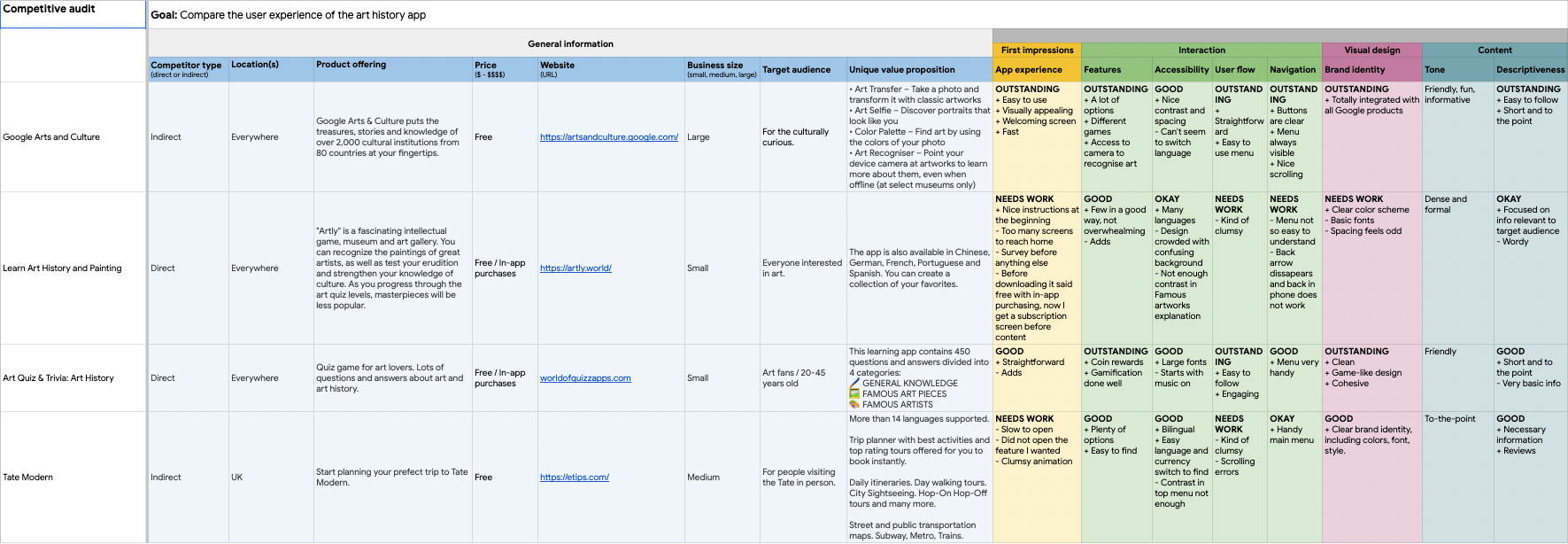Select the Indirect cell for Google Arts
Viewport: 1568px width, 544px height.
189,137
